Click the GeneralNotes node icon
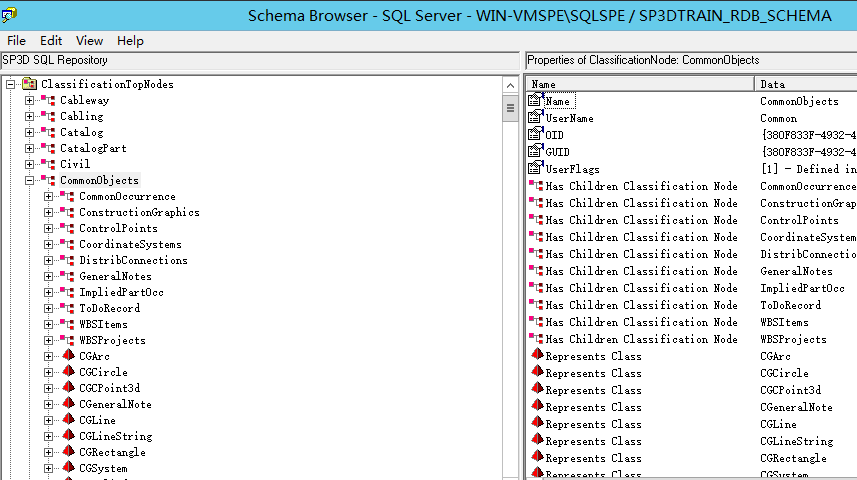The image size is (857, 480). coord(67,276)
